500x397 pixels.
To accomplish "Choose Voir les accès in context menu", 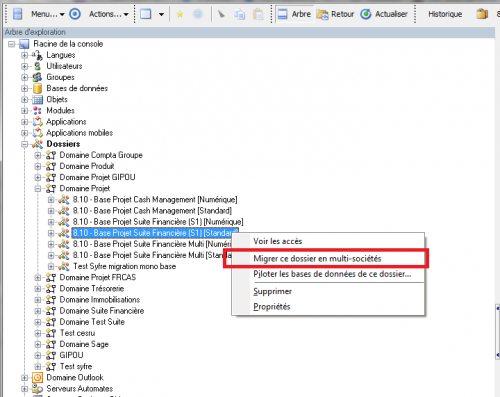I will (278, 241).
